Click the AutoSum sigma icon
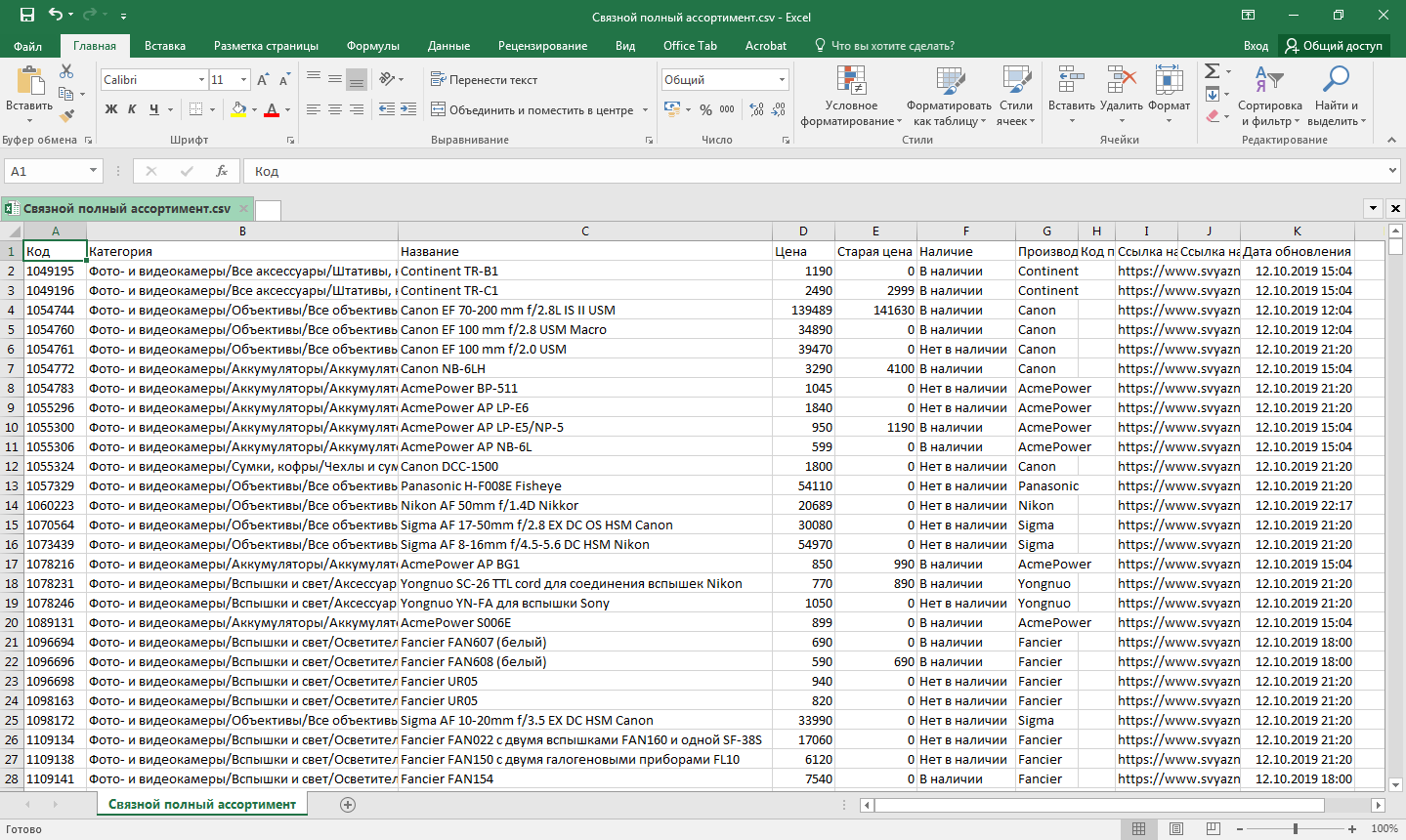Screen dimensions: 1406x840 1212,71
